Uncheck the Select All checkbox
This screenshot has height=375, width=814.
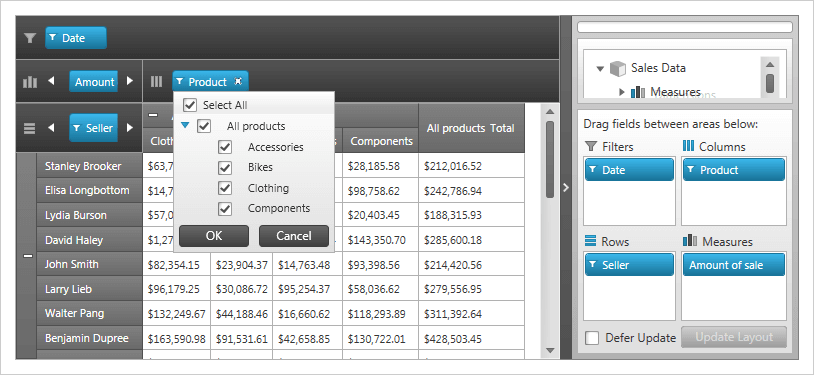tap(190, 105)
